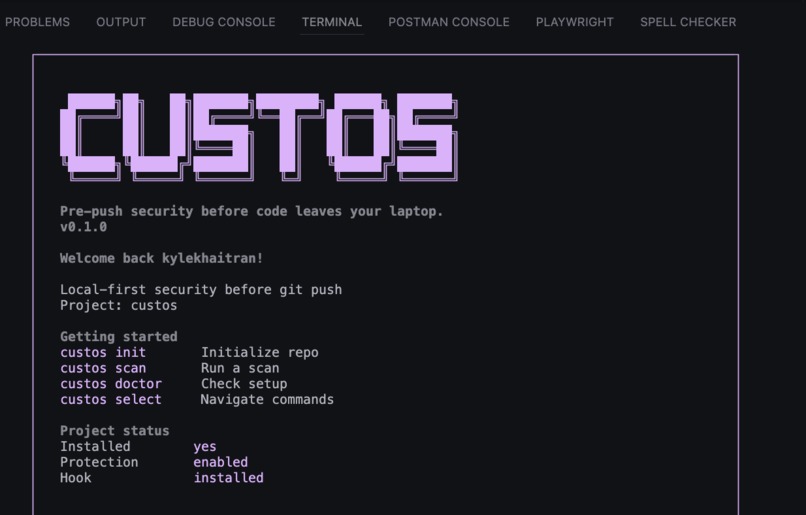Image resolution: width=806 pixels, height=515 pixels.
Task: Click the active TERMINAL tab
Action: point(332,22)
